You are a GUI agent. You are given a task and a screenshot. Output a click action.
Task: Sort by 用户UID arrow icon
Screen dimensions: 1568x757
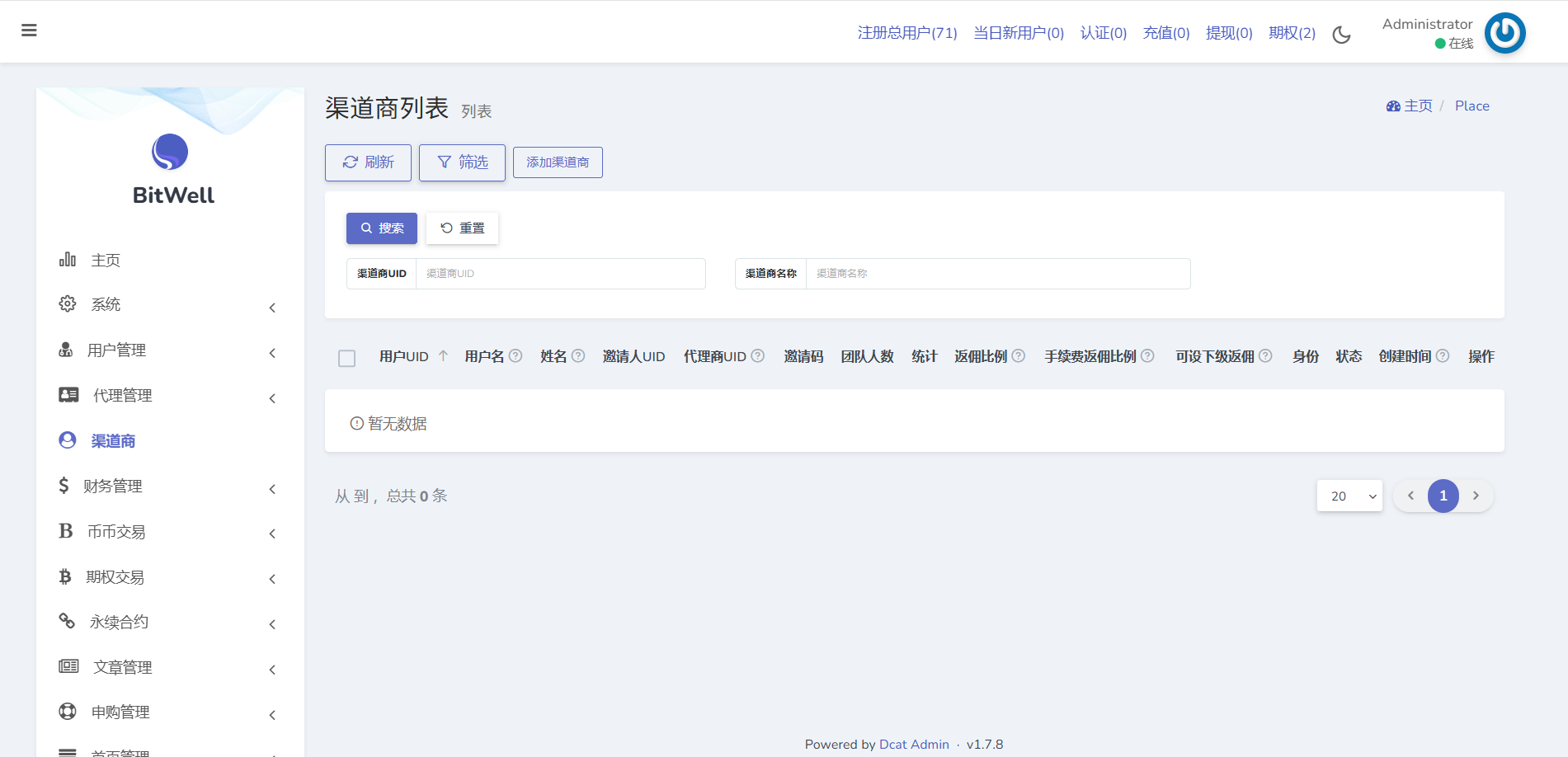click(x=443, y=356)
